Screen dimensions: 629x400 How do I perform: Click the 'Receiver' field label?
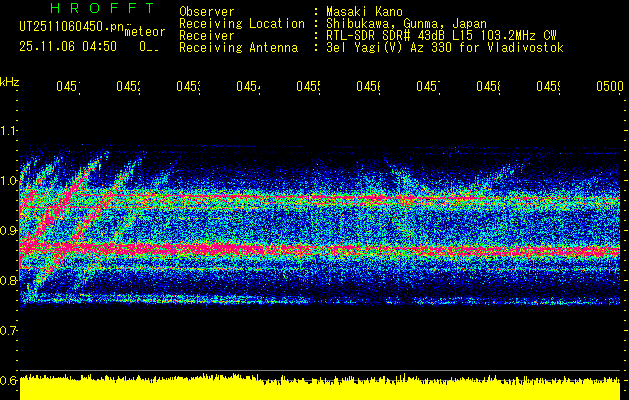click(207, 36)
